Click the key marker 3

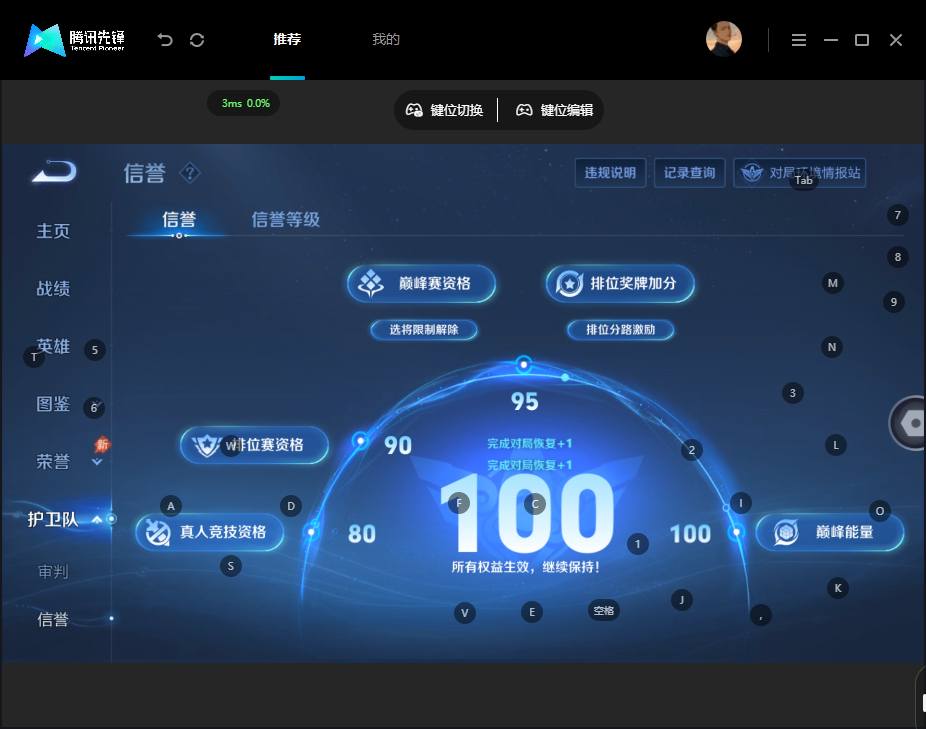point(793,393)
